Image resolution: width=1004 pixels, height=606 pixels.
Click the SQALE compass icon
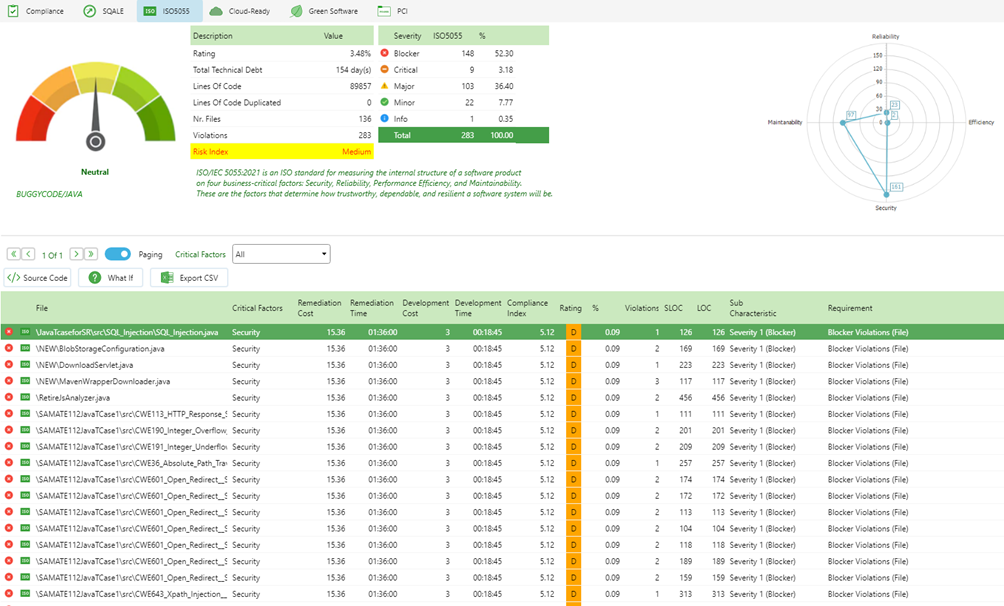90,13
